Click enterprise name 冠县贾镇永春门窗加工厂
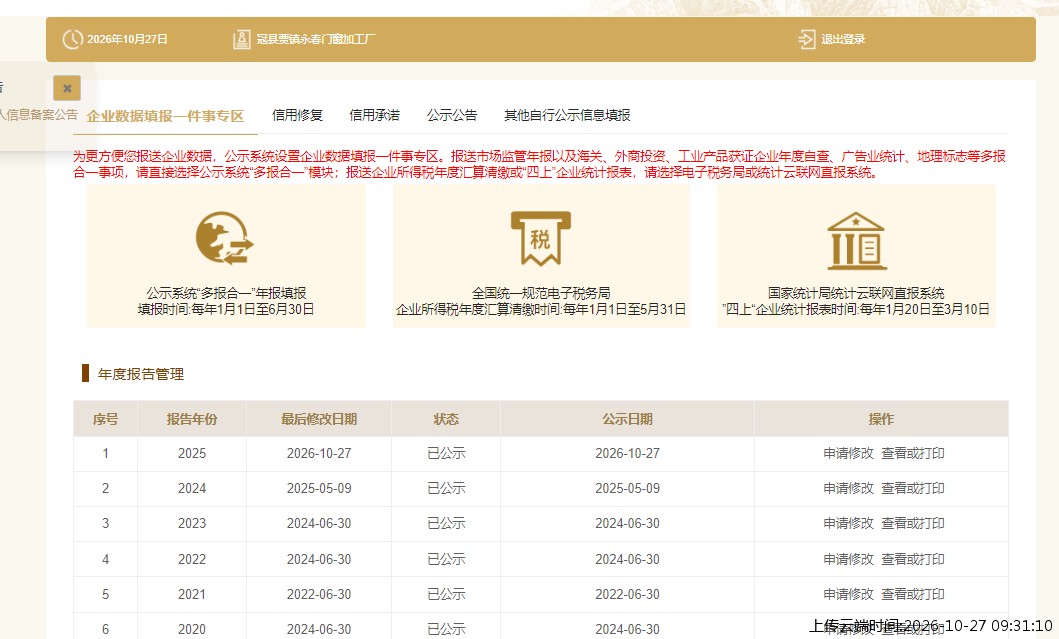 [x=315, y=39]
